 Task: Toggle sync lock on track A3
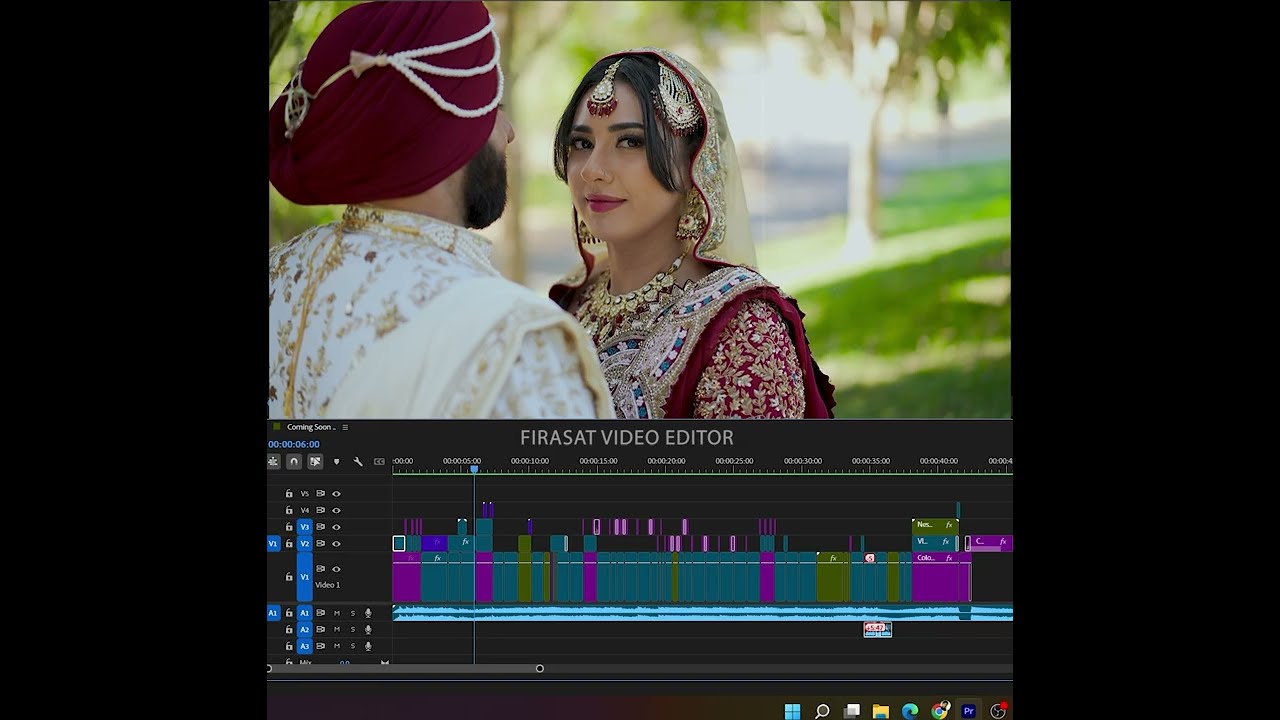[321, 646]
